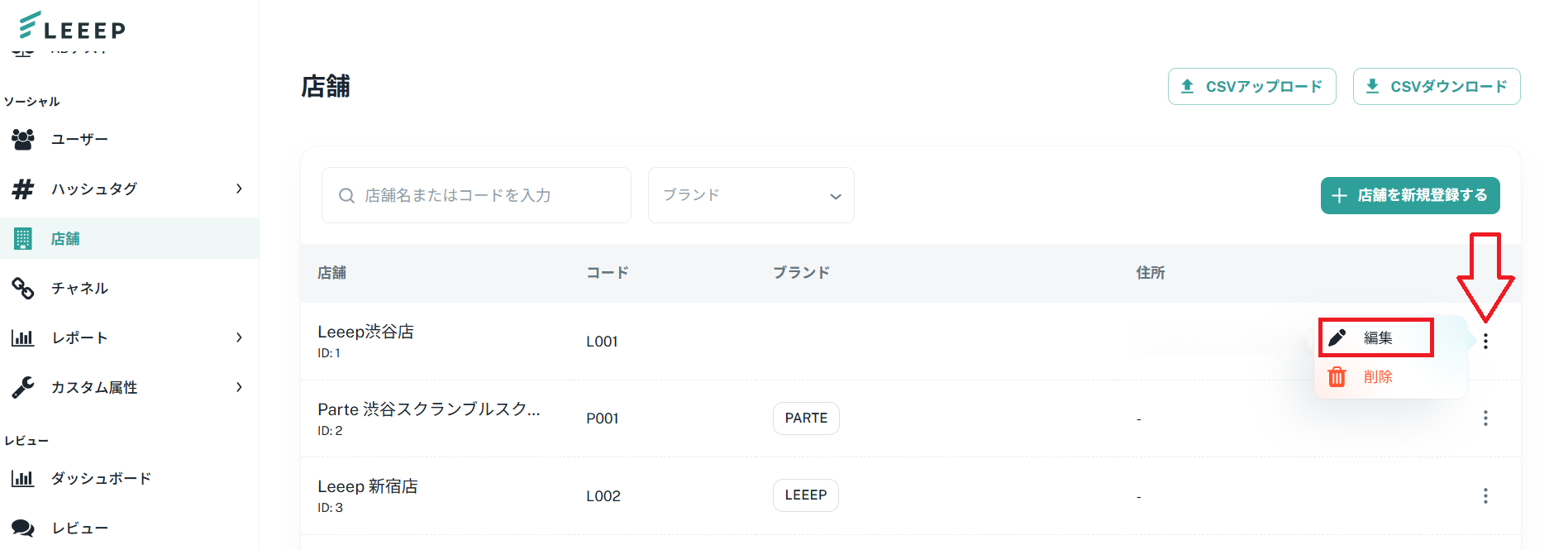Click the CSVダウンロード button
Screen dimensions: 1568x550
1437,87
